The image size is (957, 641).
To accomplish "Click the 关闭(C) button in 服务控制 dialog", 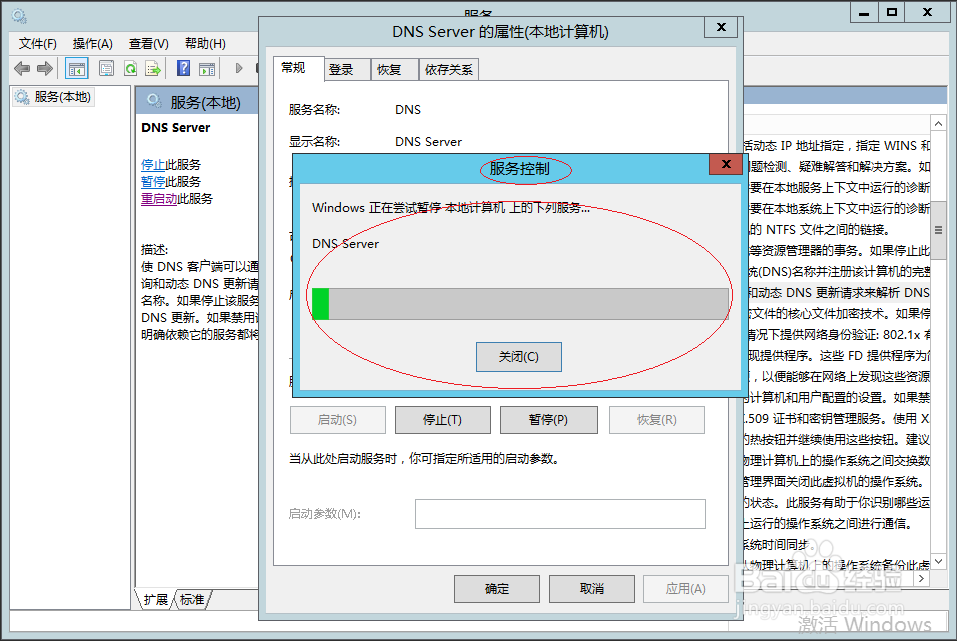I will coord(518,356).
